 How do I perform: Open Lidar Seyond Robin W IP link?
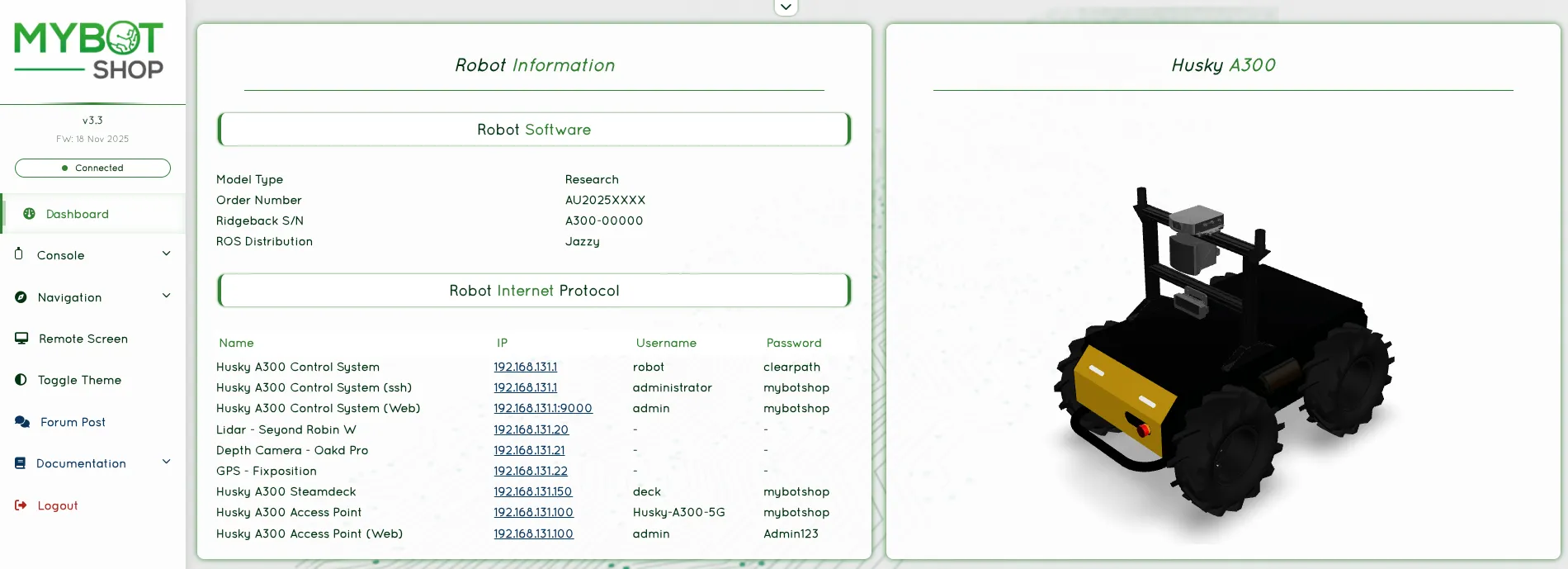[531, 429]
